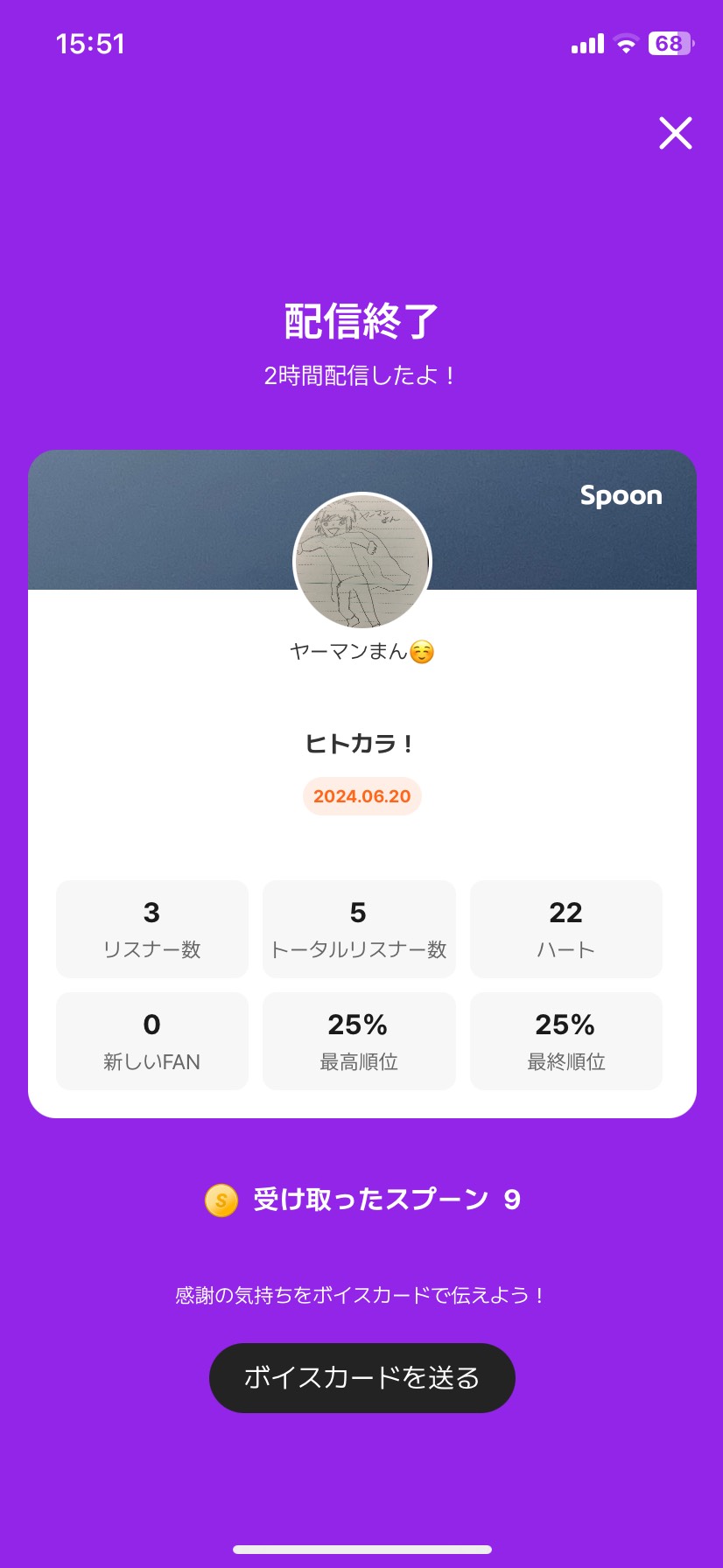Viewport: 723px width, 1568px height.
Task: Tap the cellular signal bars icon
Action: pyautogui.click(x=587, y=44)
